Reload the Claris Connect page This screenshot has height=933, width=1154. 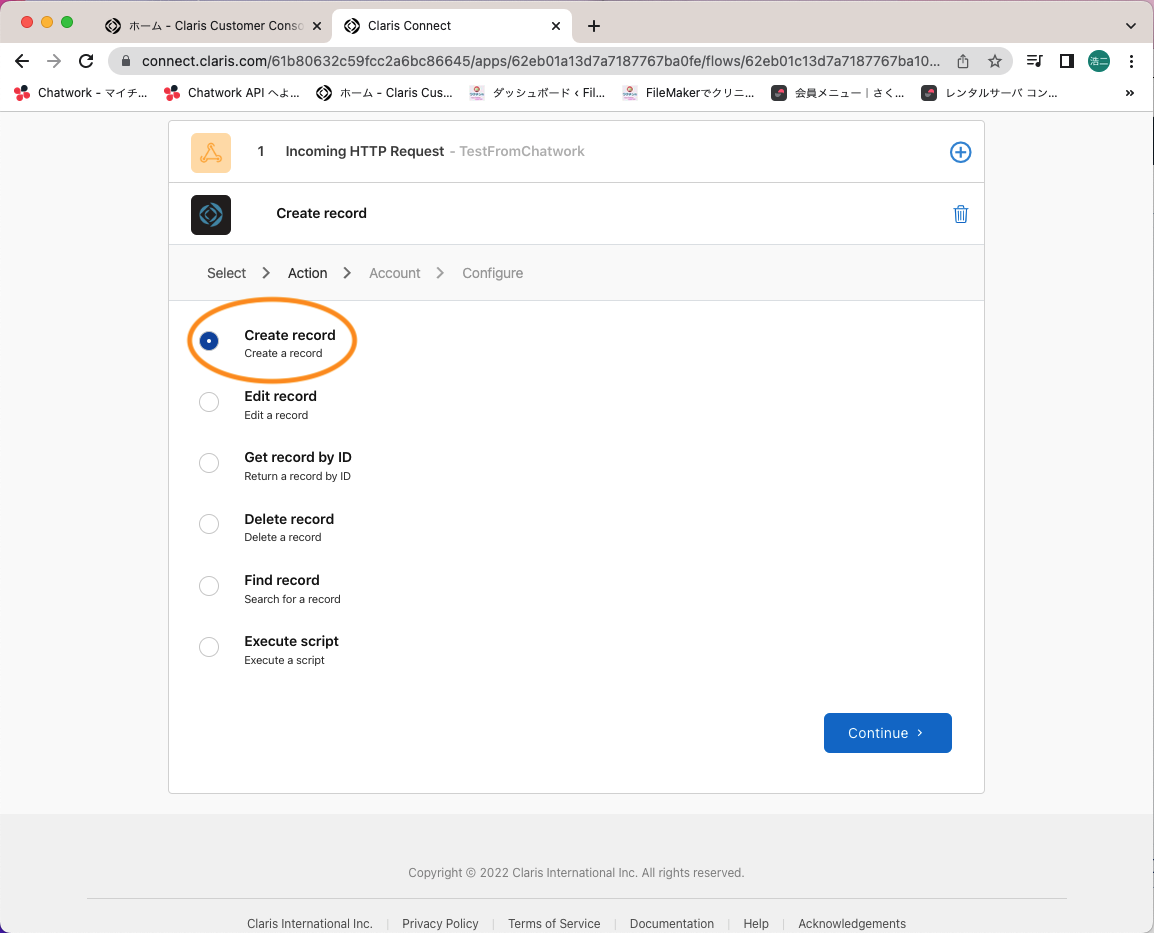pyautogui.click(x=86, y=61)
